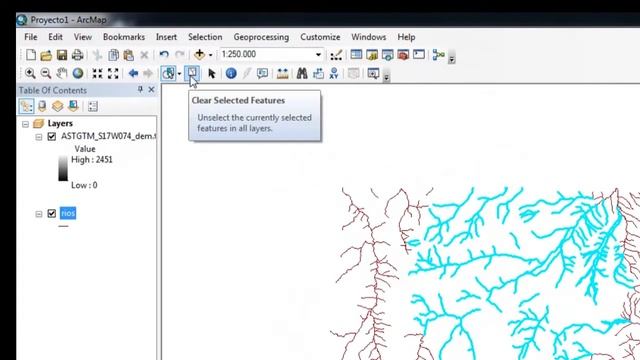Paste from the clipboard
Viewport: 640px width, 360px height.
pyautogui.click(x=129, y=55)
